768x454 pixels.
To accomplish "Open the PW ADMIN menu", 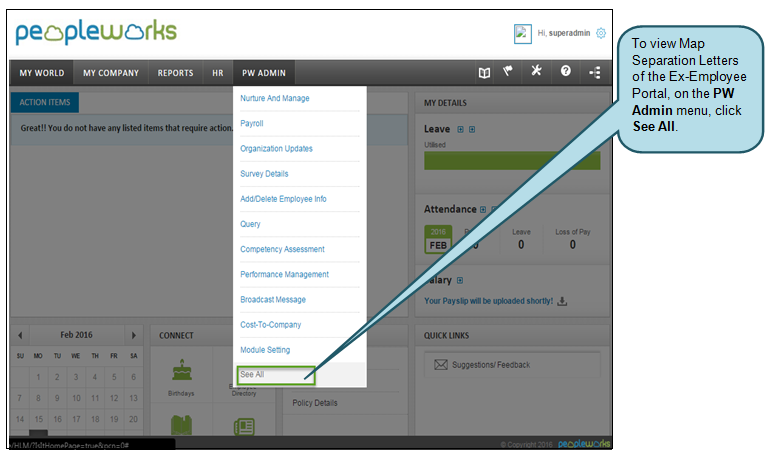I will (x=264, y=73).
